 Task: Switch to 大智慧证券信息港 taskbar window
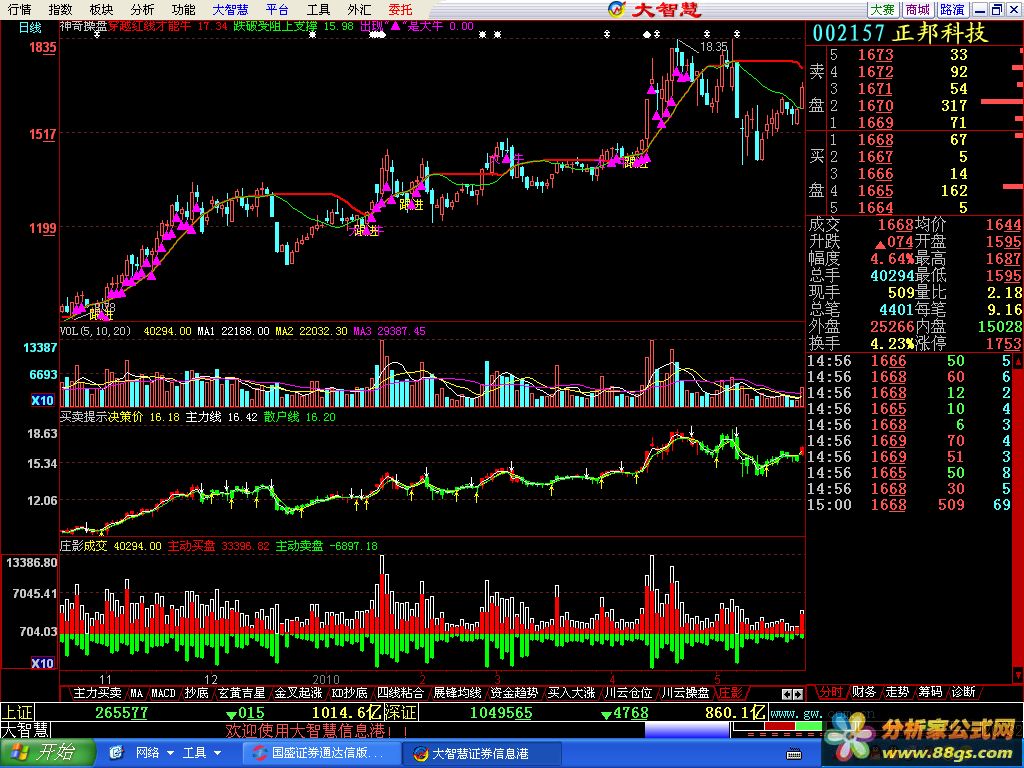click(481, 754)
